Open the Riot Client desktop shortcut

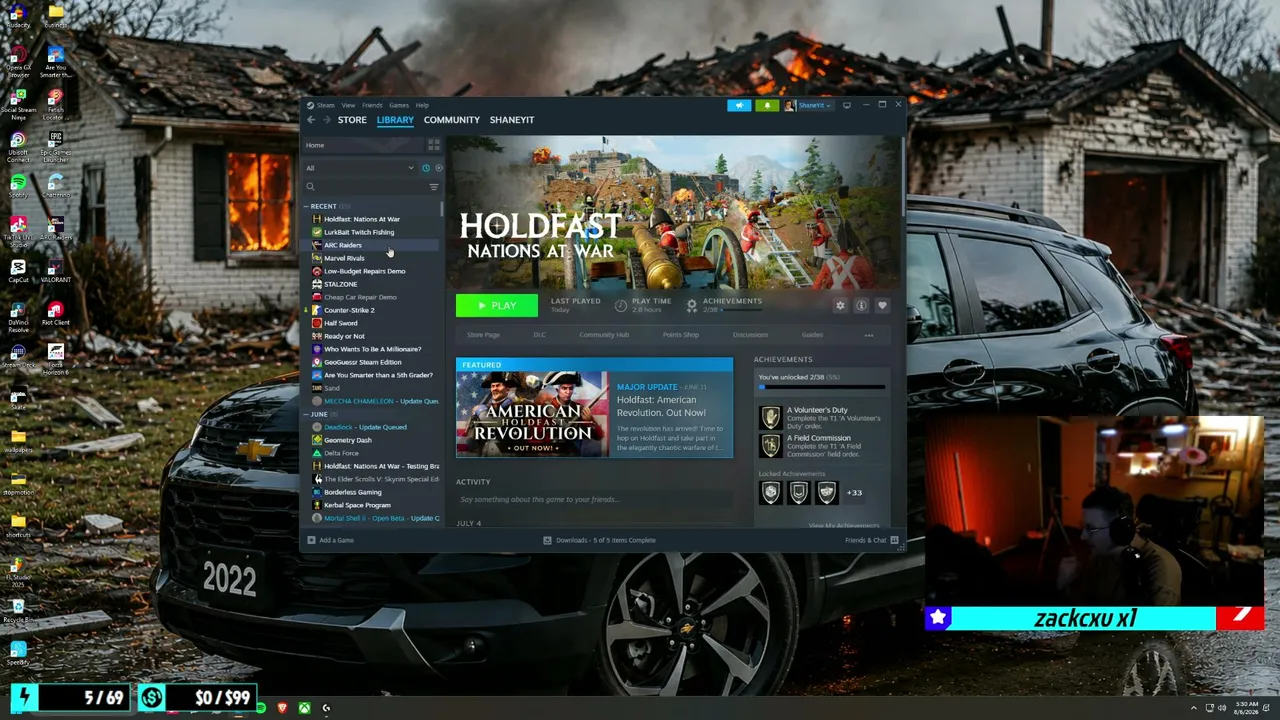(x=55, y=312)
